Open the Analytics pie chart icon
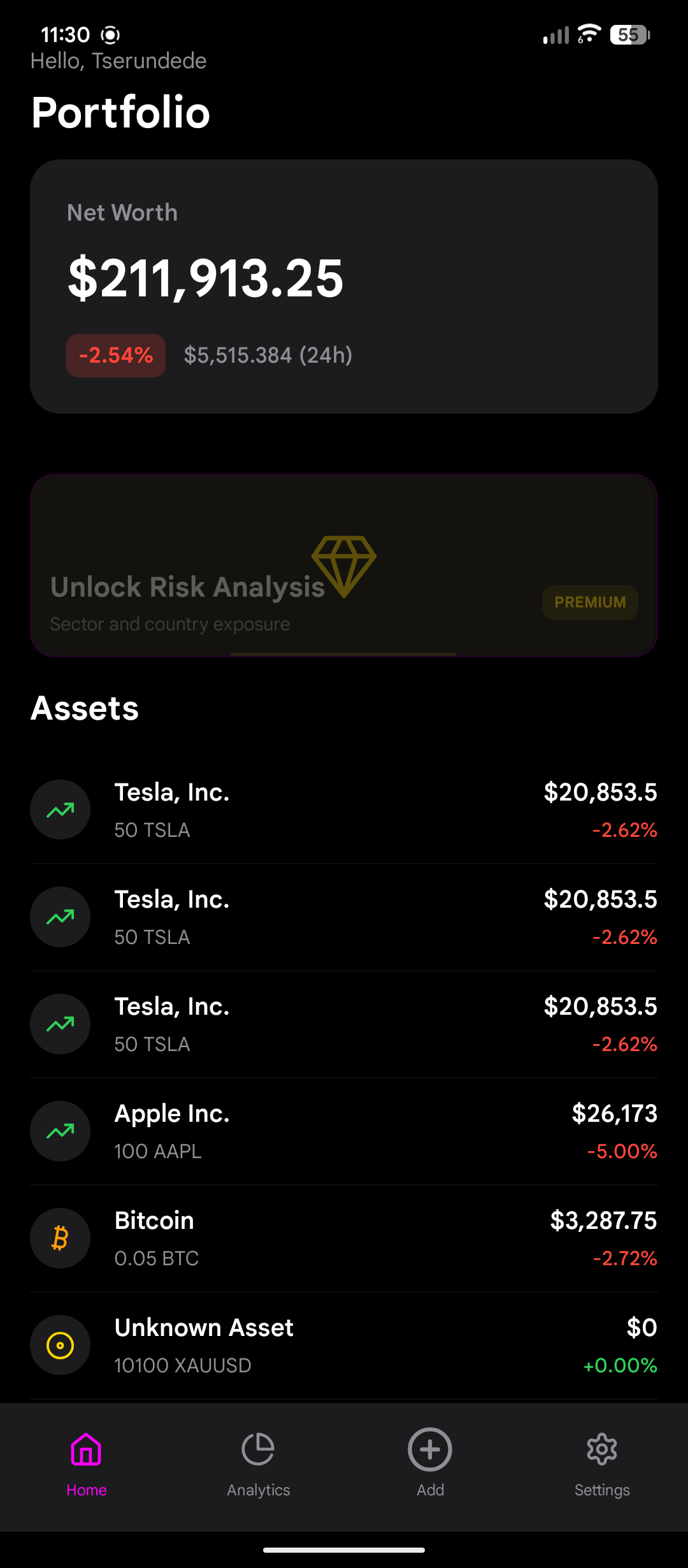 pos(258,1449)
